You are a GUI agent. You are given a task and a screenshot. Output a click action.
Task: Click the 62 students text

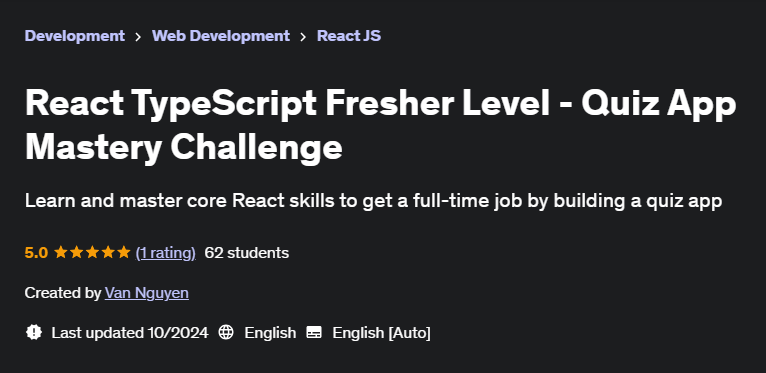point(247,252)
